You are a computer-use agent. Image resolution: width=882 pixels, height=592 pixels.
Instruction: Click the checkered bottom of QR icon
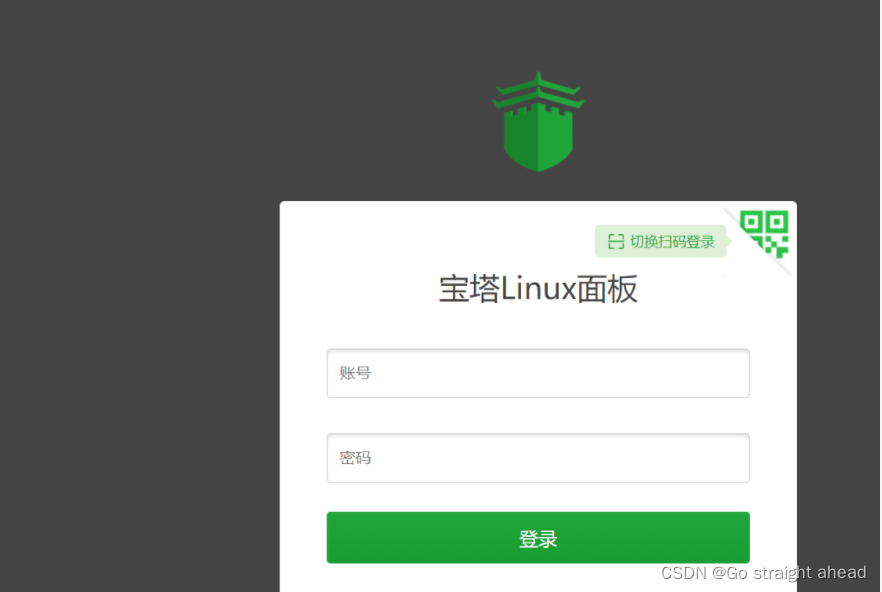[772, 247]
